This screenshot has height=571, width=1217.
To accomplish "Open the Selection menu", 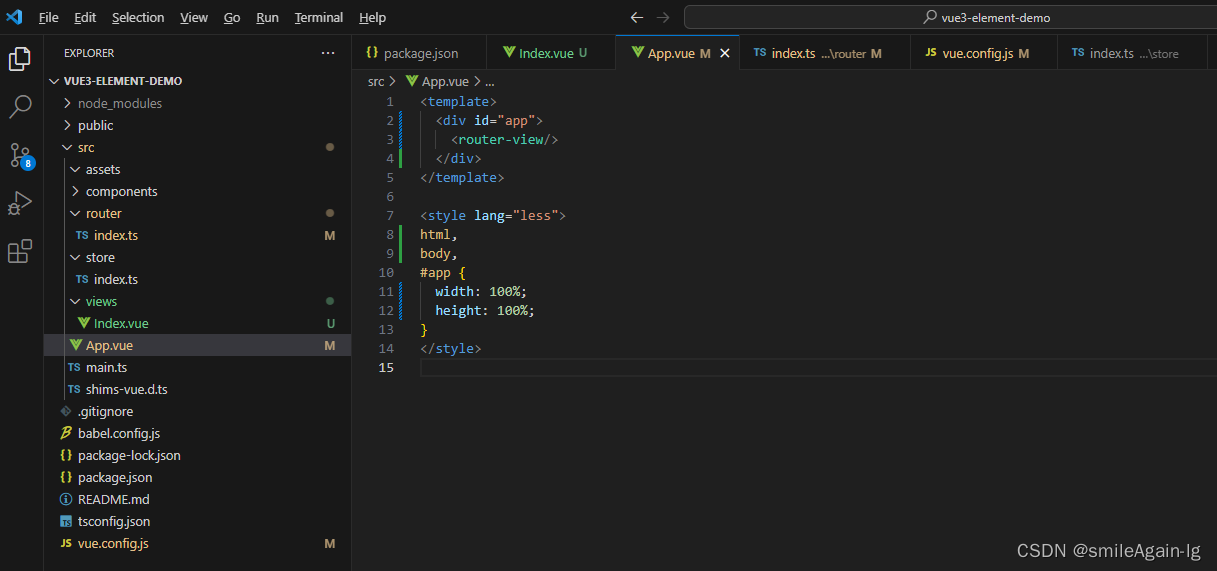I will pyautogui.click(x=138, y=17).
